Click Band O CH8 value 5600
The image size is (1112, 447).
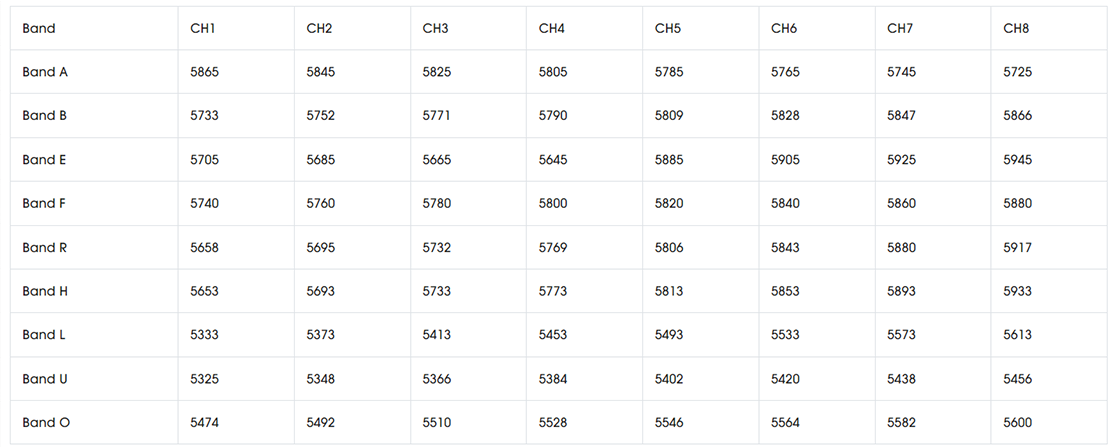pyautogui.click(x=1018, y=422)
